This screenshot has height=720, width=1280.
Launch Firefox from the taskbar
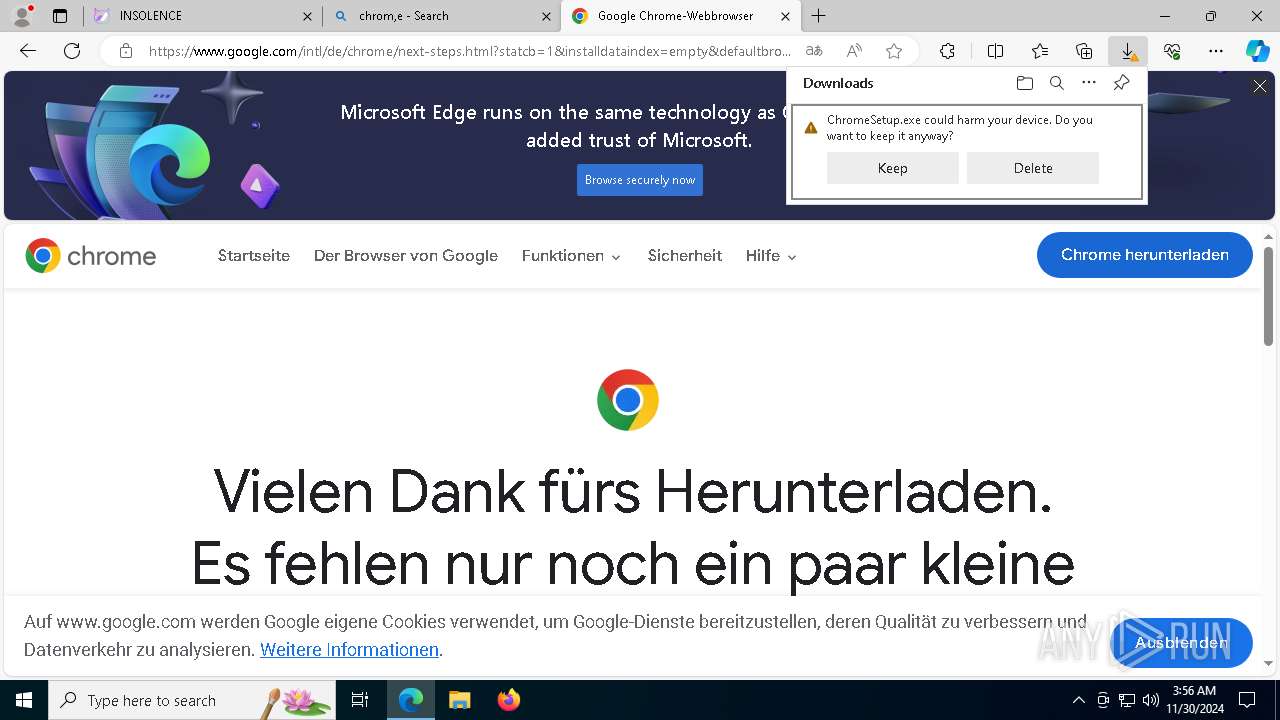(508, 700)
